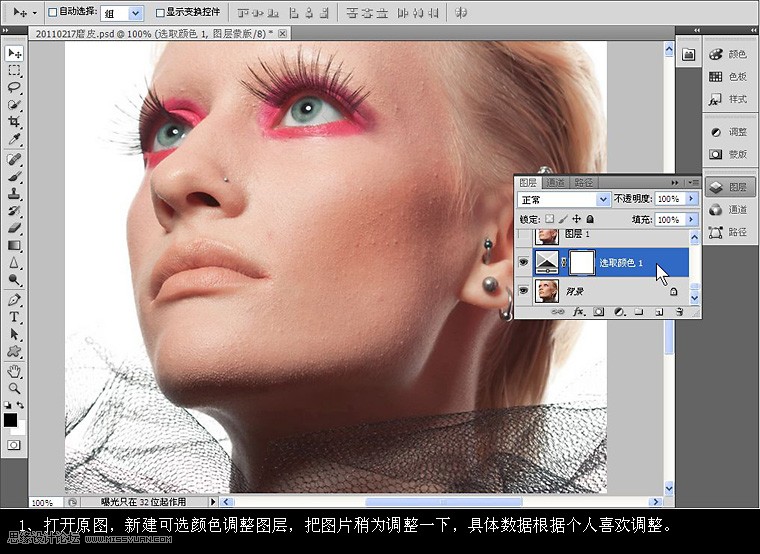Select the Zoom tool in the toolbox
760x554 pixels.
[14, 389]
